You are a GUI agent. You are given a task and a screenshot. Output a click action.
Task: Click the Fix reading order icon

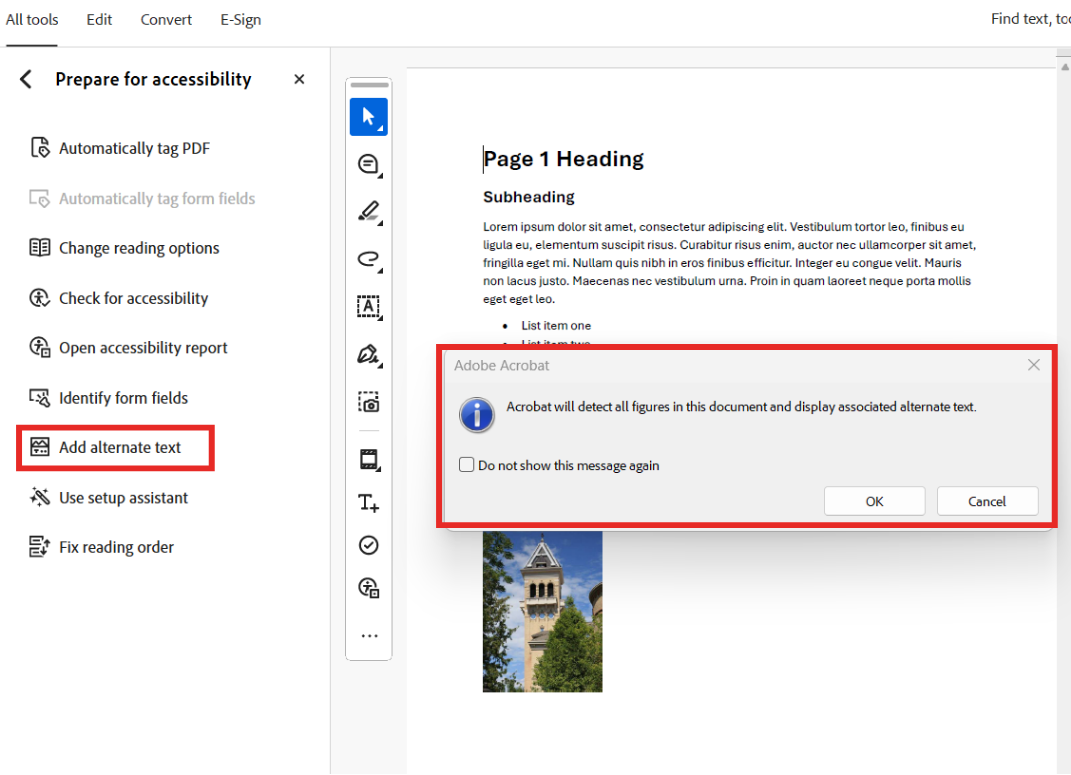pos(40,547)
